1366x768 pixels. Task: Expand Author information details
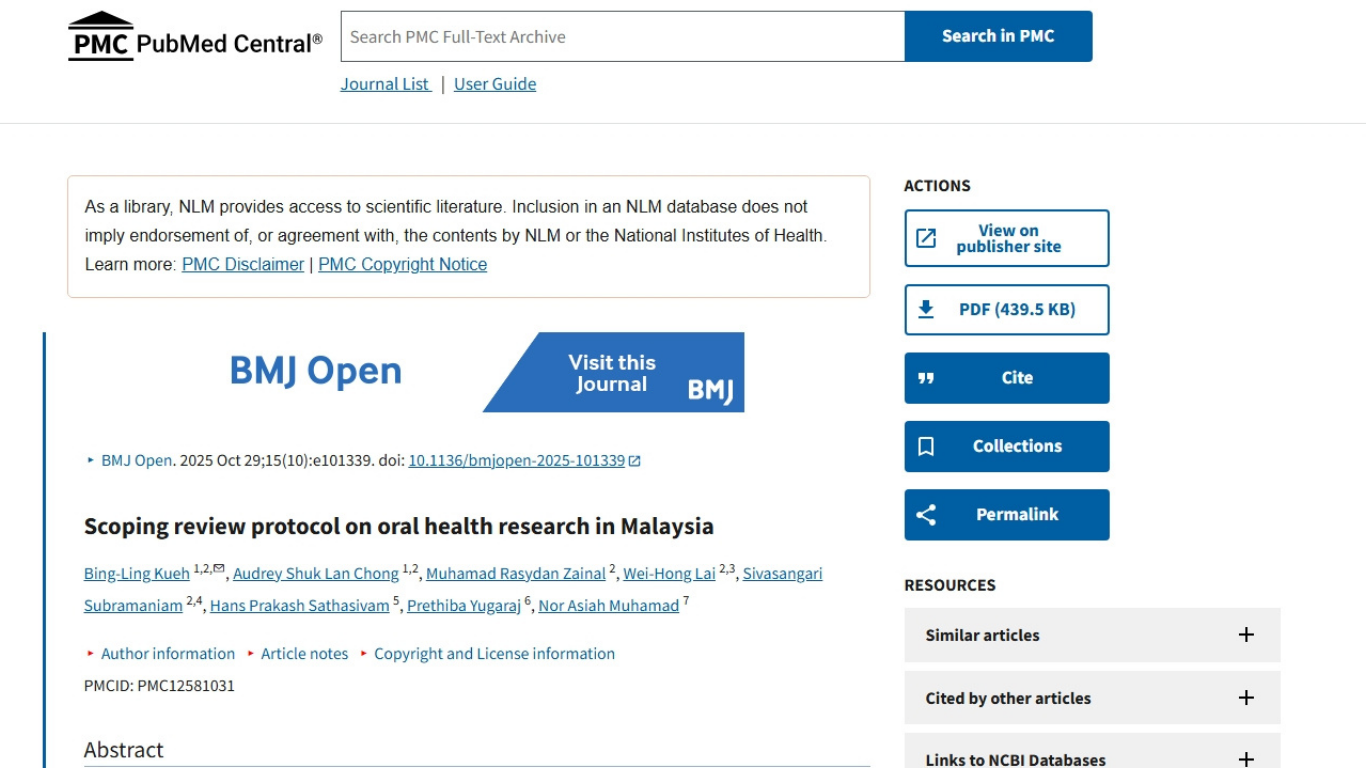click(x=167, y=654)
